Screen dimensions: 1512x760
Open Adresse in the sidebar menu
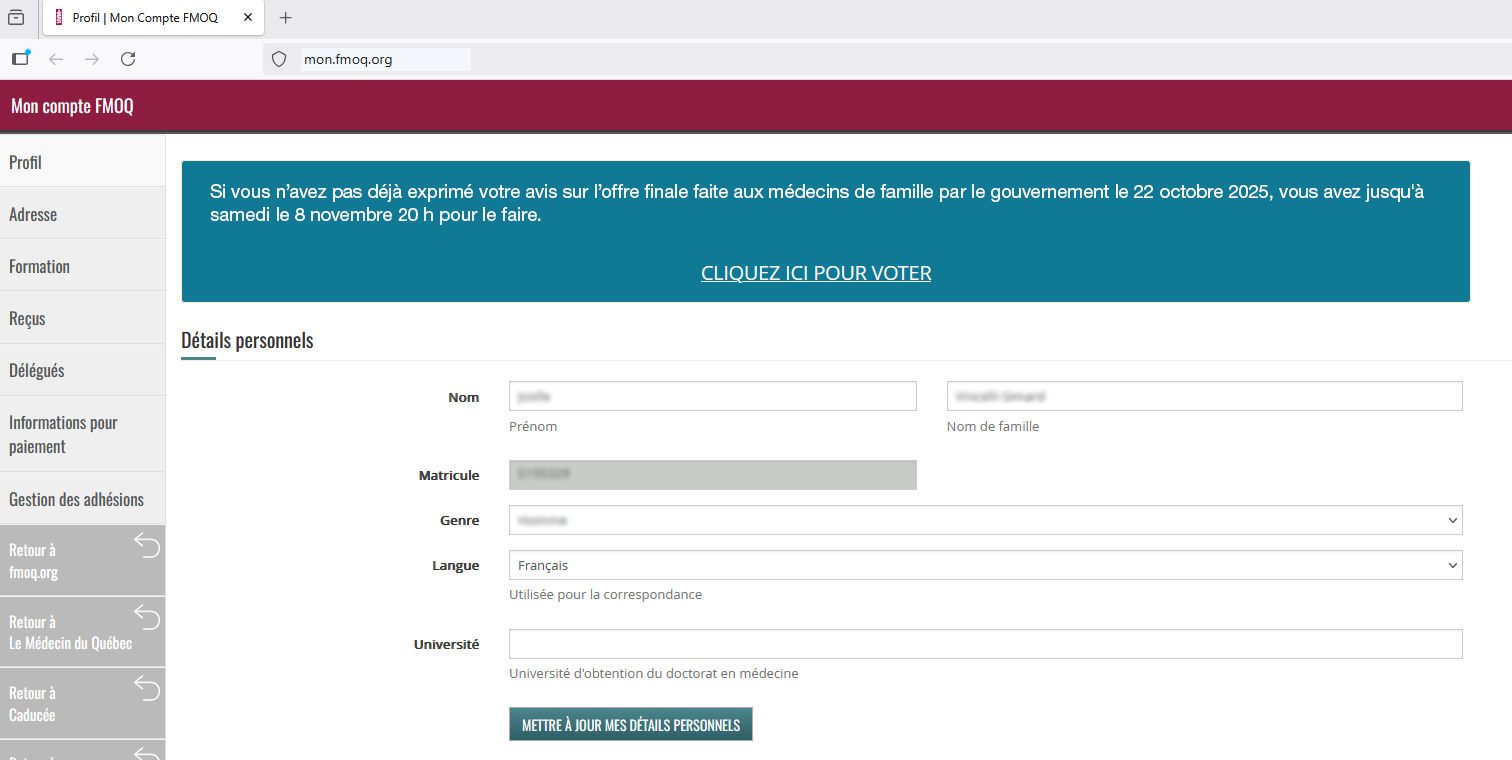(33, 214)
